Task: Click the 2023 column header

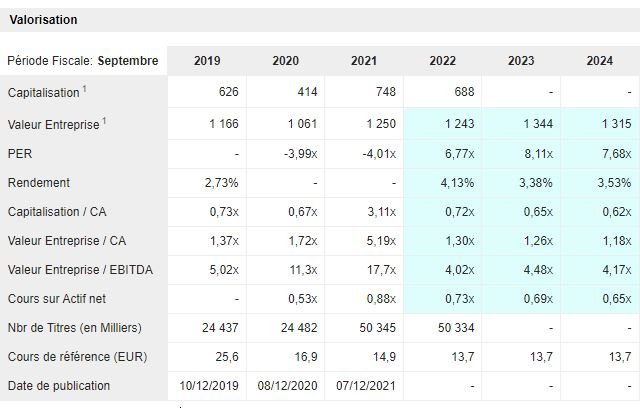Action: [x=520, y=61]
